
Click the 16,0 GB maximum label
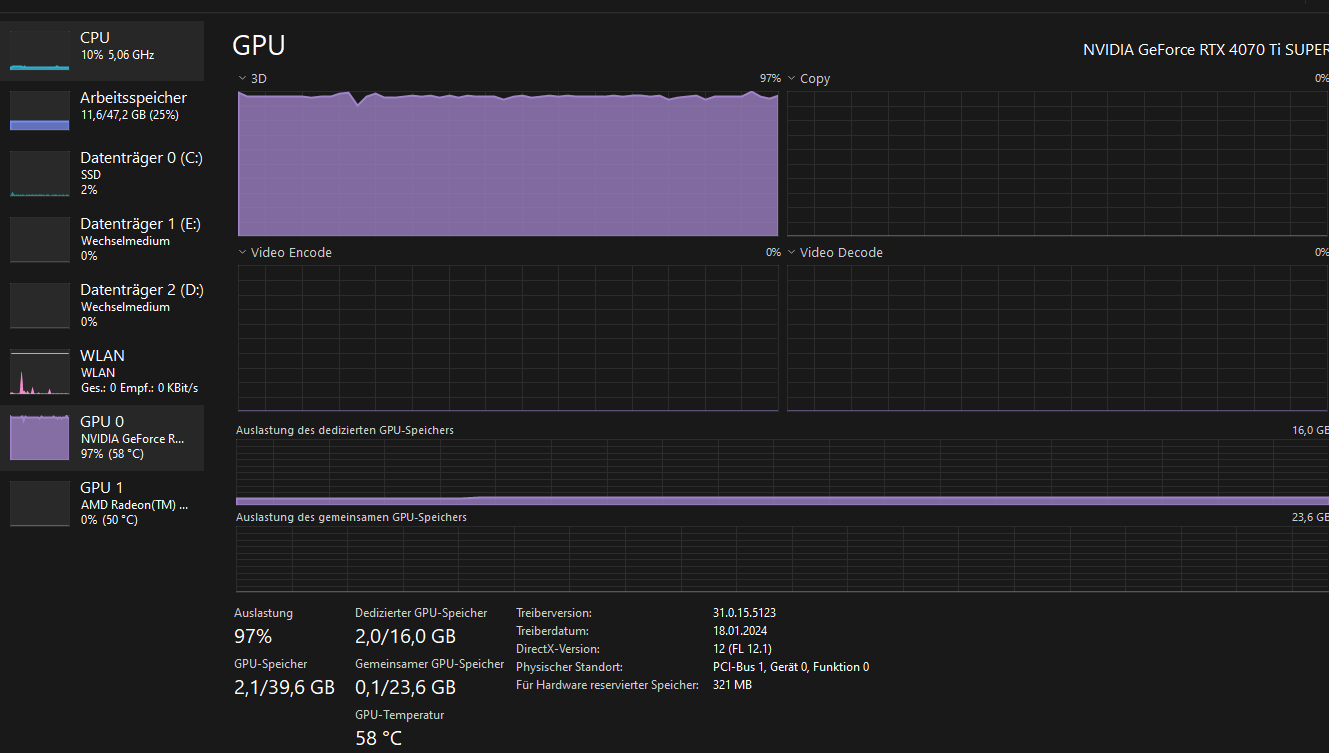point(1310,430)
